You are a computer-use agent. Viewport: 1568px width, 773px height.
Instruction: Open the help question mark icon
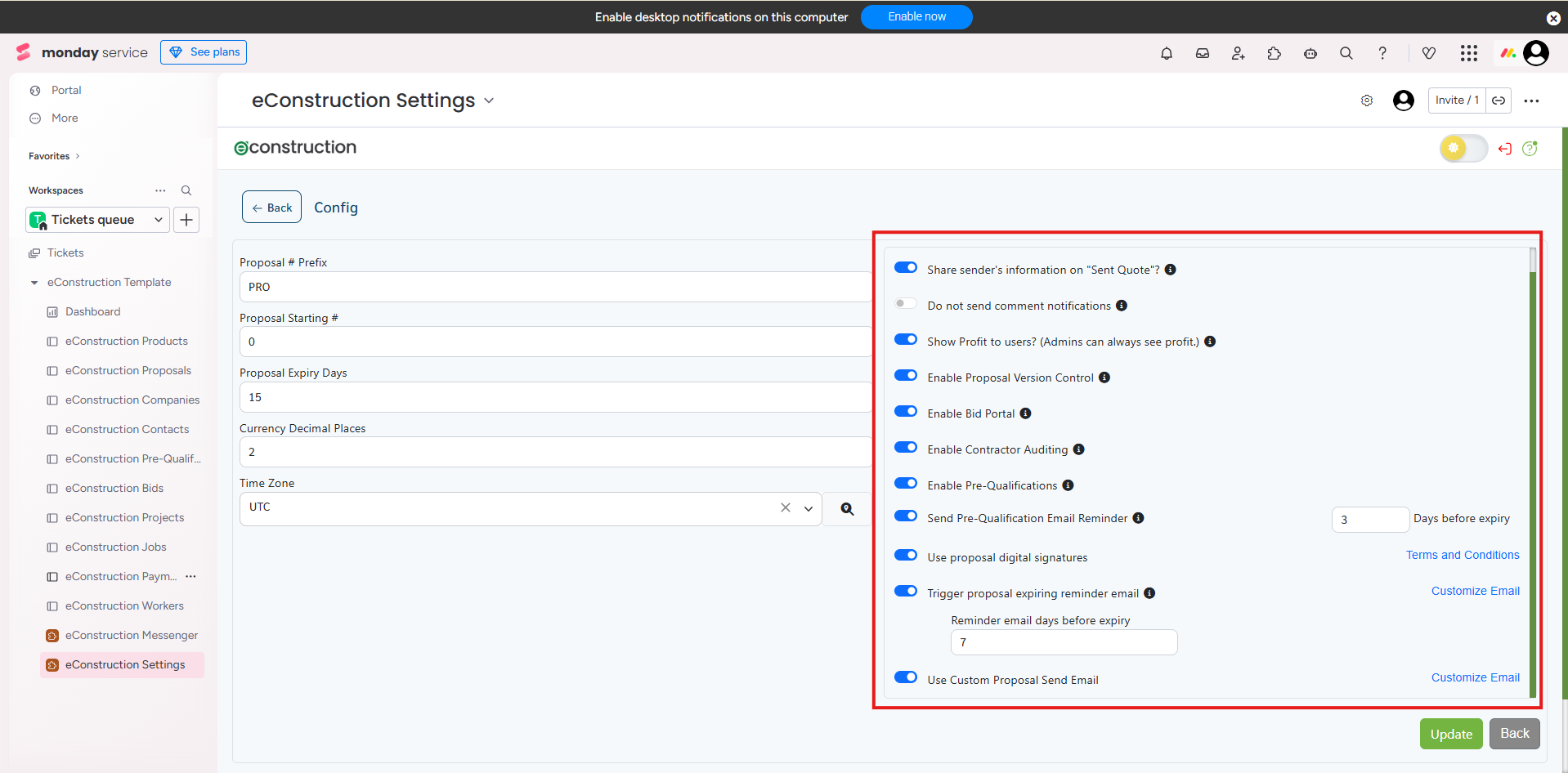point(1382,54)
